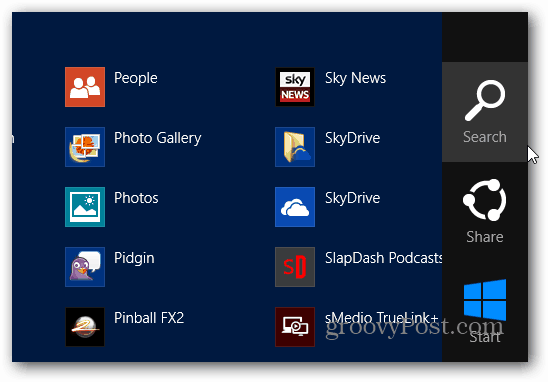Open SkyDrive desktop folder icon
Viewport: 559px width, 382px height.
pyautogui.click(x=295, y=147)
